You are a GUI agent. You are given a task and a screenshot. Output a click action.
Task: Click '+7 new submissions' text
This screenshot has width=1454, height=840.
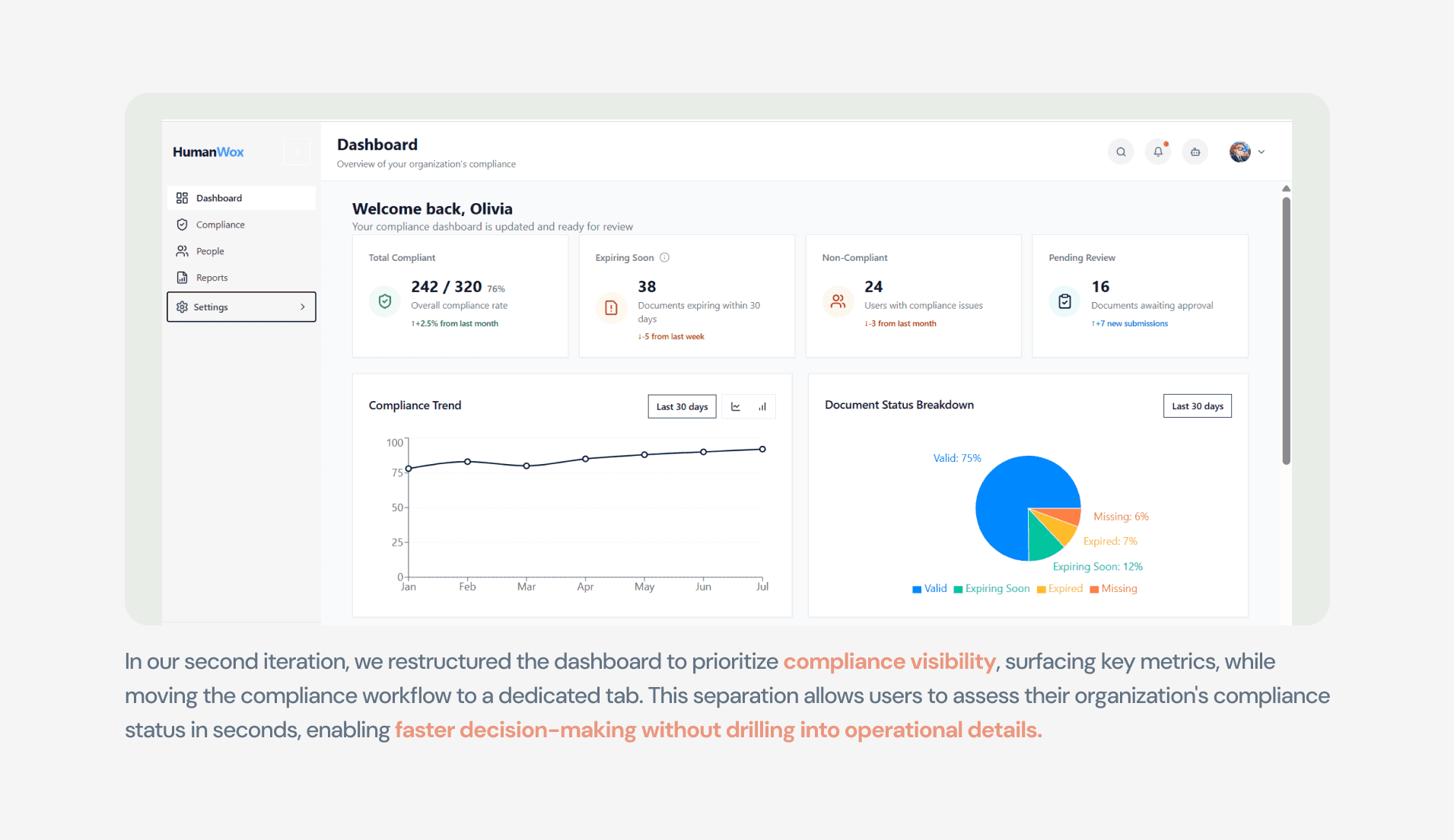1130,323
